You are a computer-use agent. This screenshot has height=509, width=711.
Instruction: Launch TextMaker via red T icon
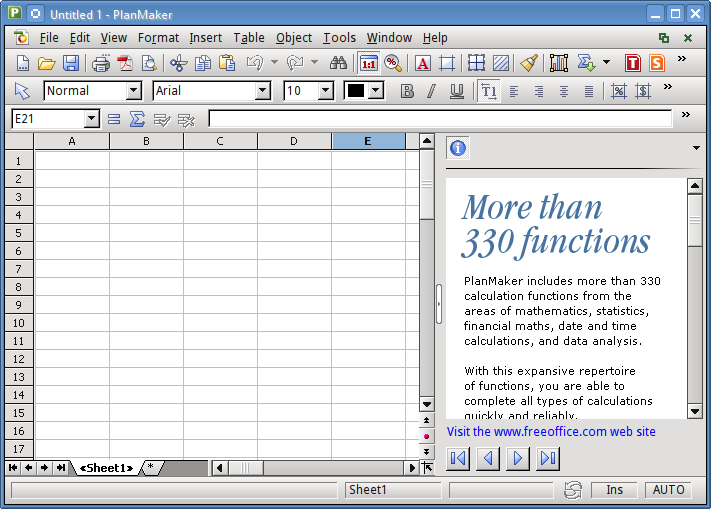pyautogui.click(x=633, y=63)
